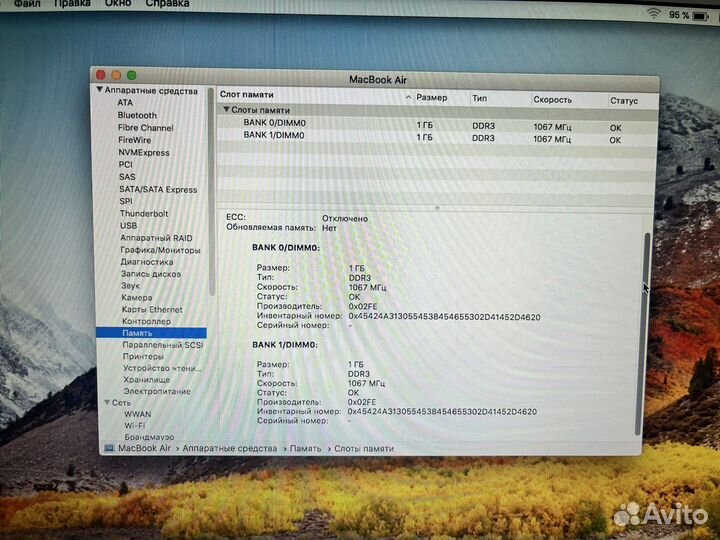This screenshot has height=540, width=720.
Task: Open the Окно menu
Action: pyautogui.click(x=118, y=4)
